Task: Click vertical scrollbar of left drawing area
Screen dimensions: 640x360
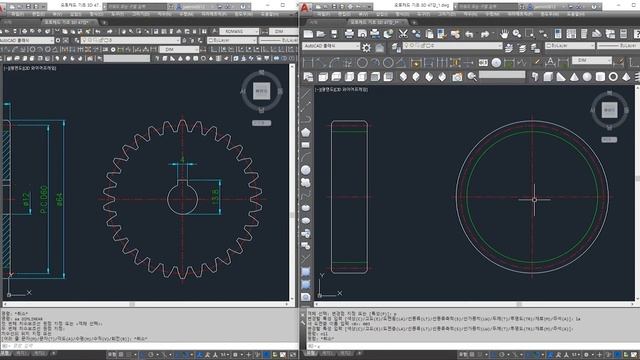Action: [292, 182]
